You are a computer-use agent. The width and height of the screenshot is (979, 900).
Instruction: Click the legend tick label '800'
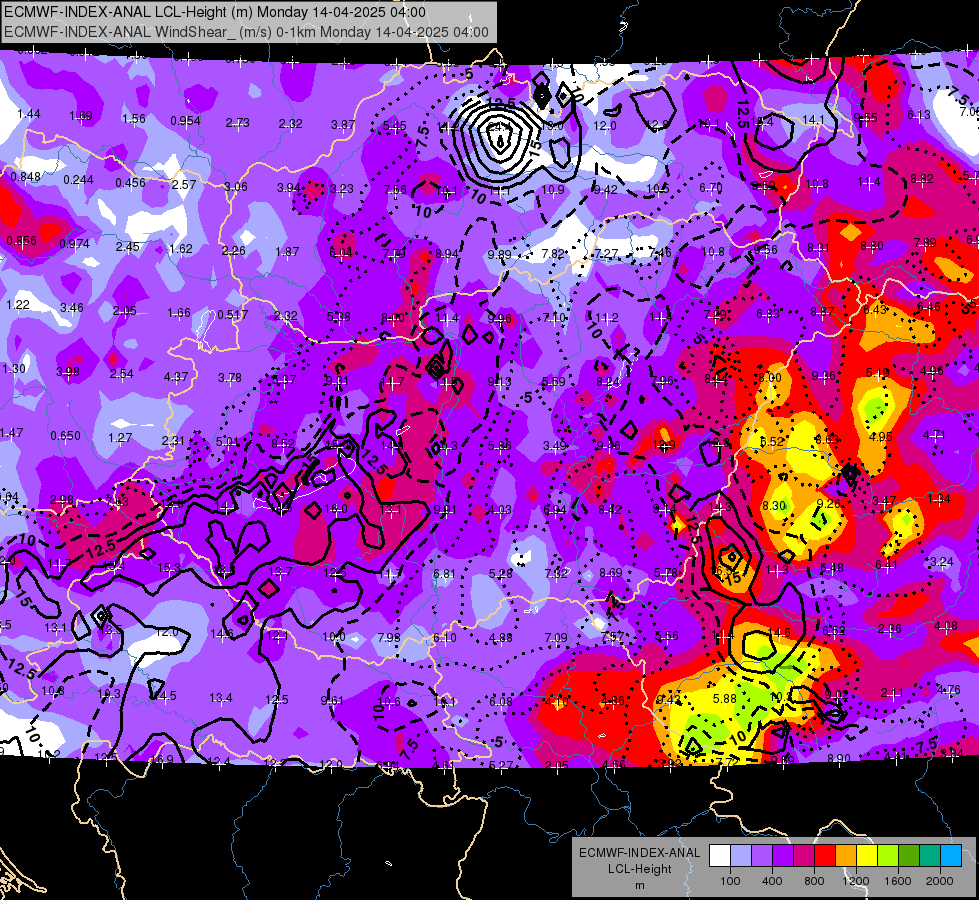[814, 881]
